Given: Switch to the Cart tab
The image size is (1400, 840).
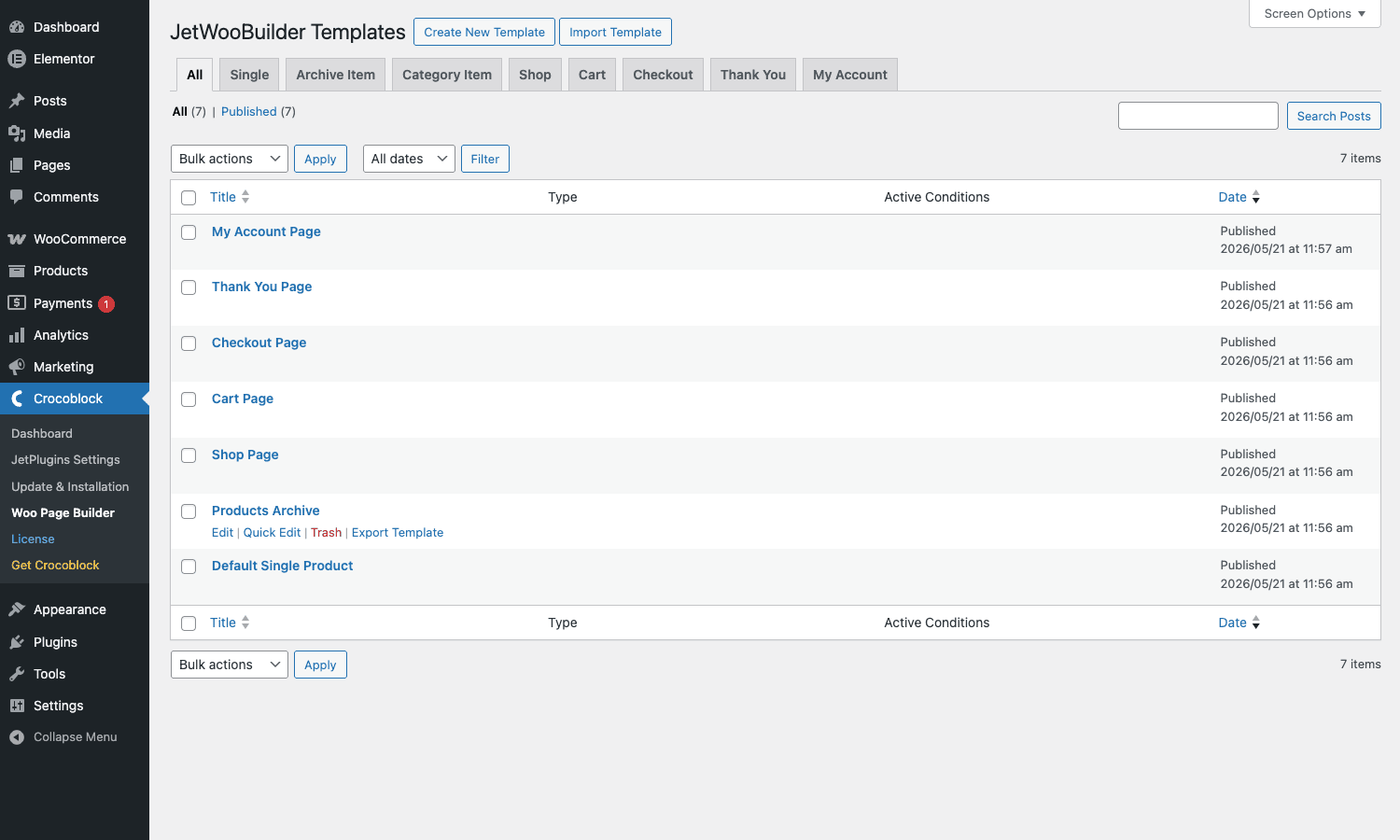Looking at the screenshot, I should point(592,75).
